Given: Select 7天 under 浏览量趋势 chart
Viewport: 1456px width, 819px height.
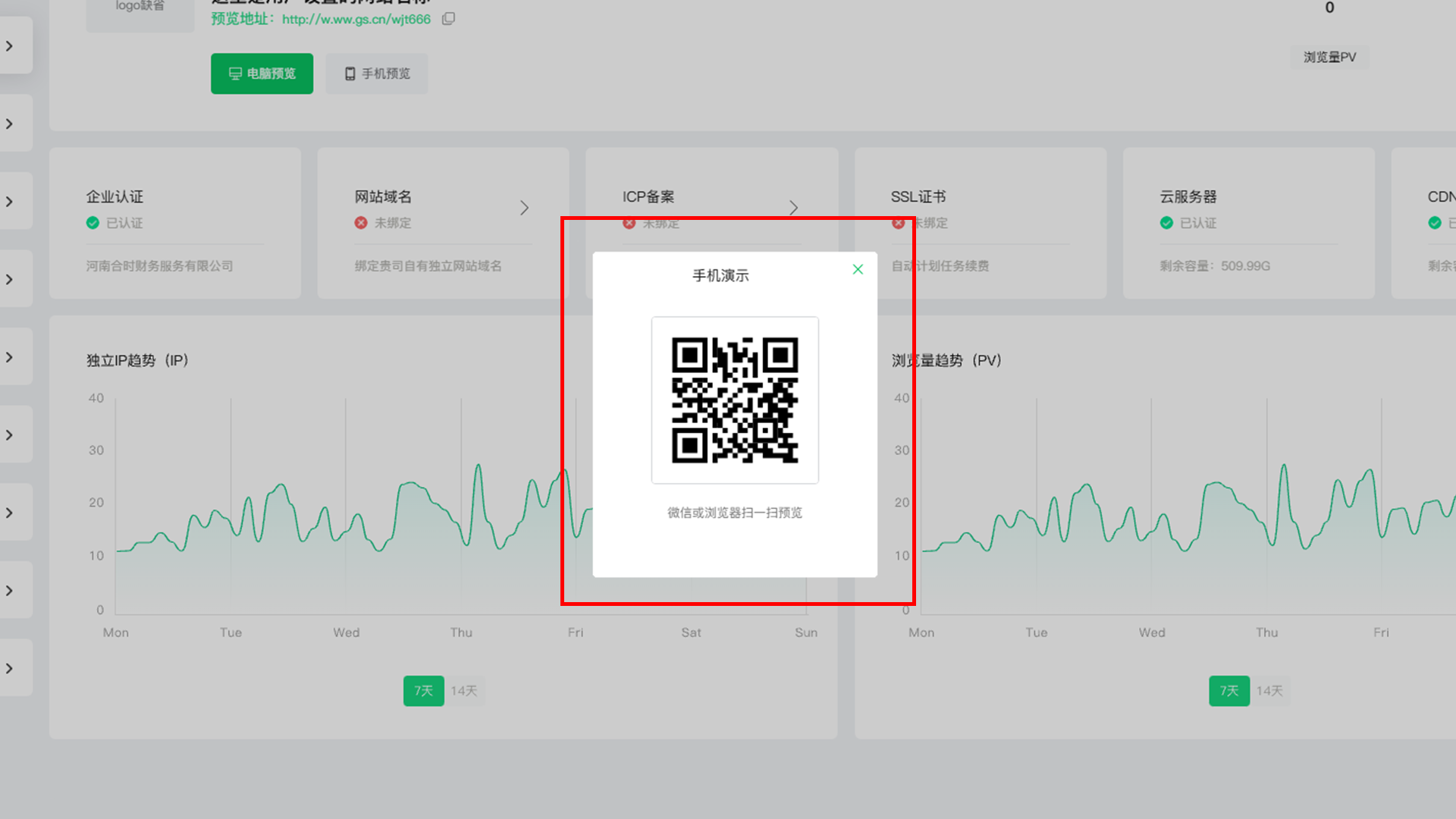Looking at the screenshot, I should (x=1229, y=691).
